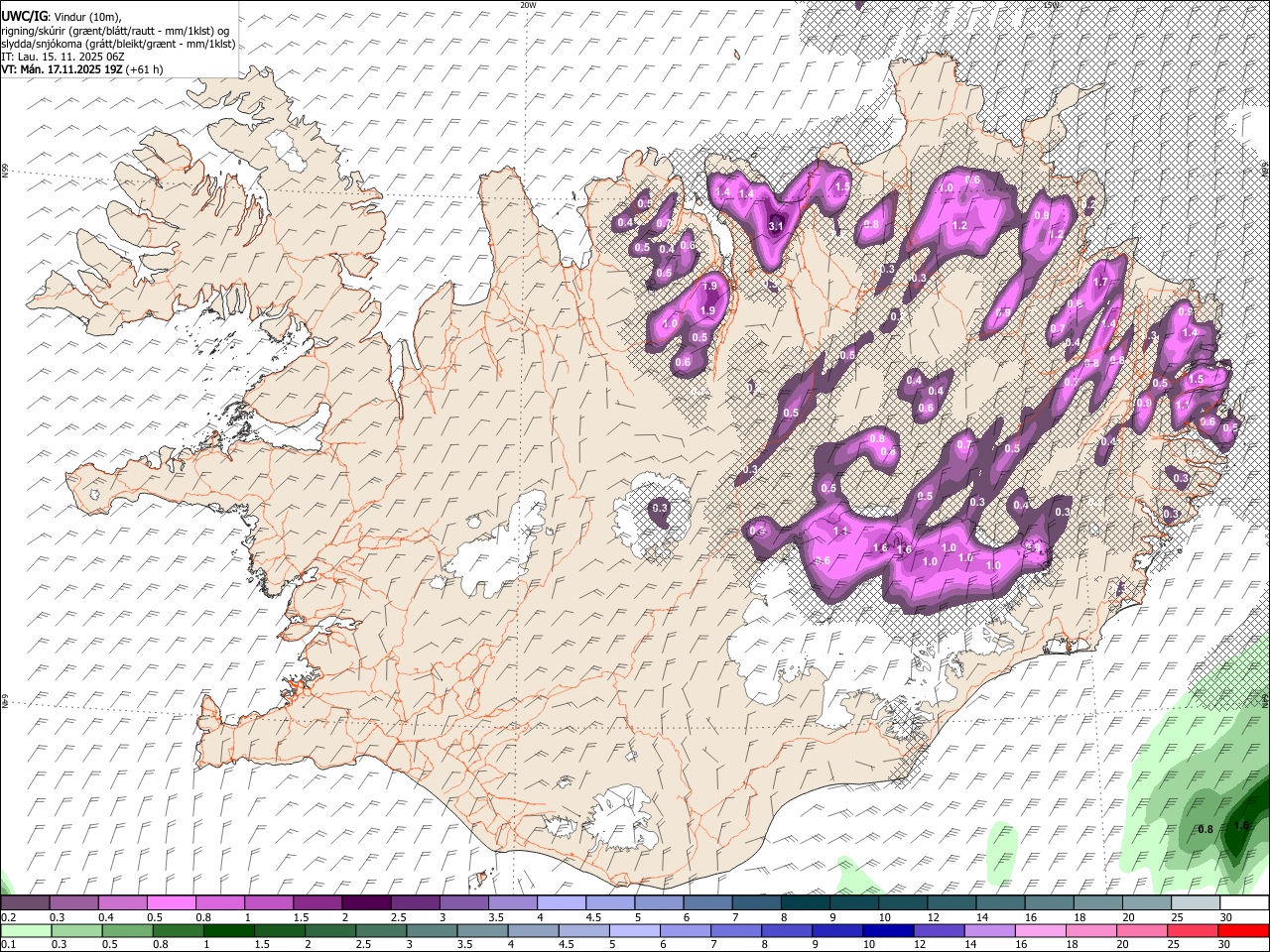
Task: Select the dark teal 8–9 swatch in upper legend
Action: point(804,903)
